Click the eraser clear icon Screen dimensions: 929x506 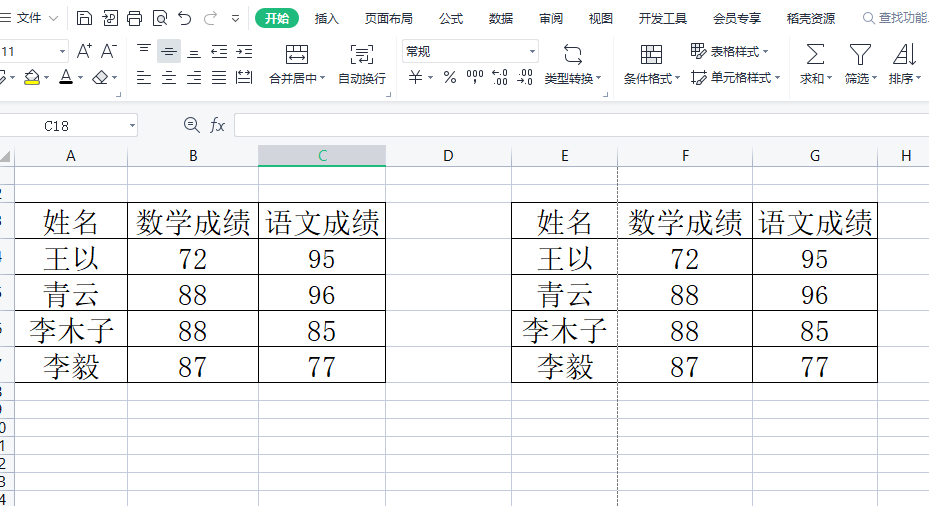point(100,77)
